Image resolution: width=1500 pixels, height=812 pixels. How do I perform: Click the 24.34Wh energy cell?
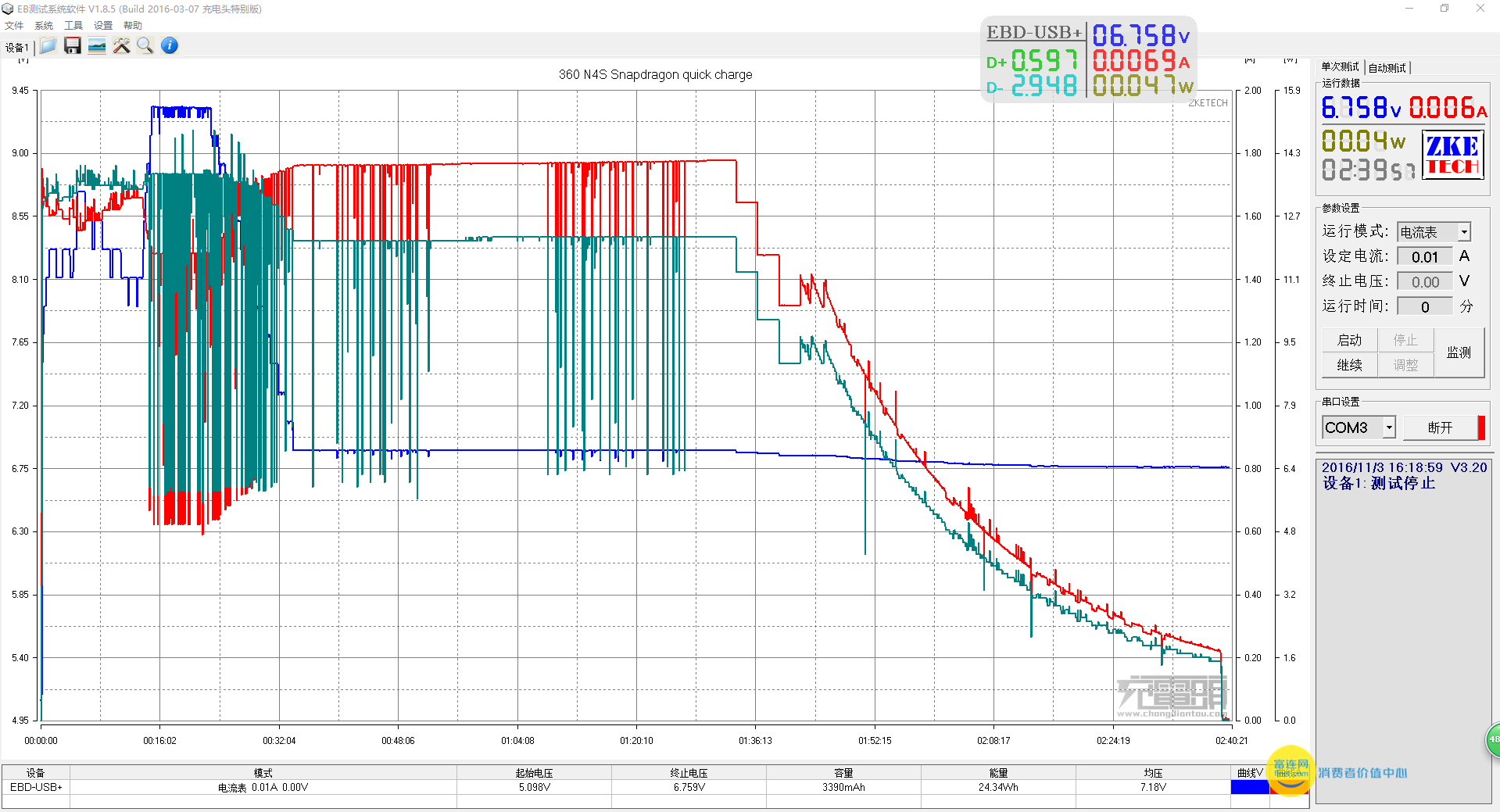click(x=998, y=788)
